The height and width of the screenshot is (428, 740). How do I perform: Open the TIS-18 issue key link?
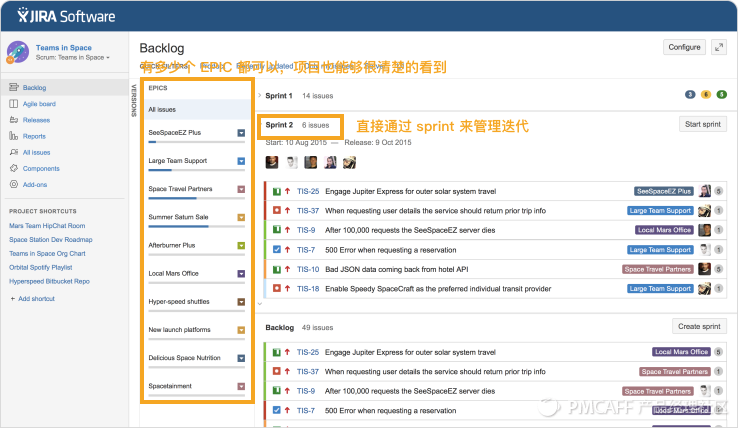[308, 289]
